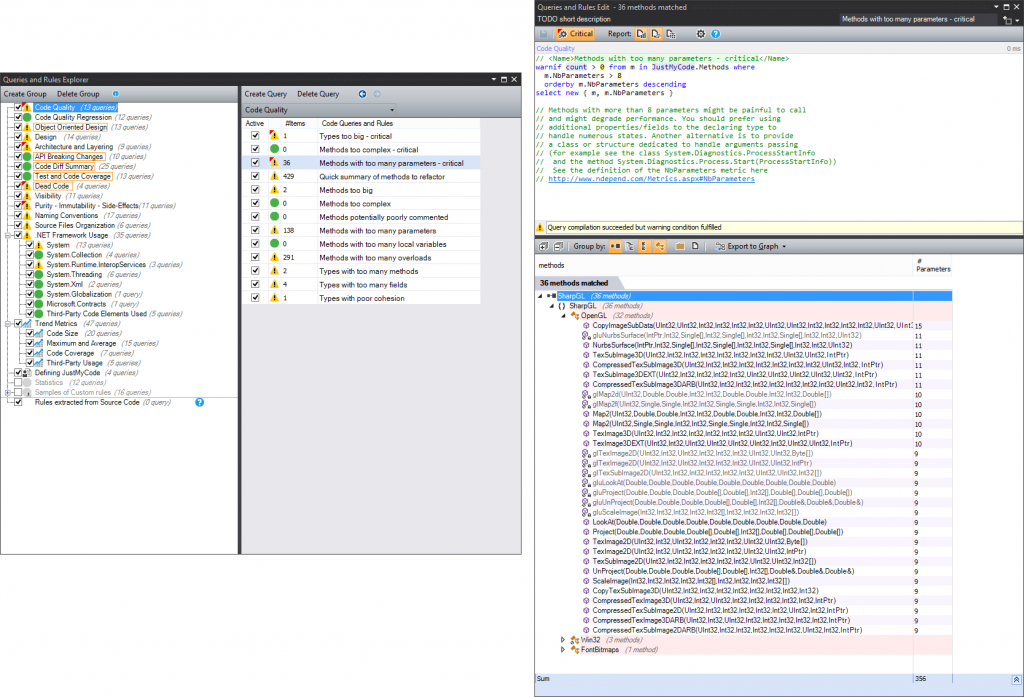The width and height of the screenshot is (1024, 697).
Task: Click the Save query floppy disk icon
Action: [543, 34]
